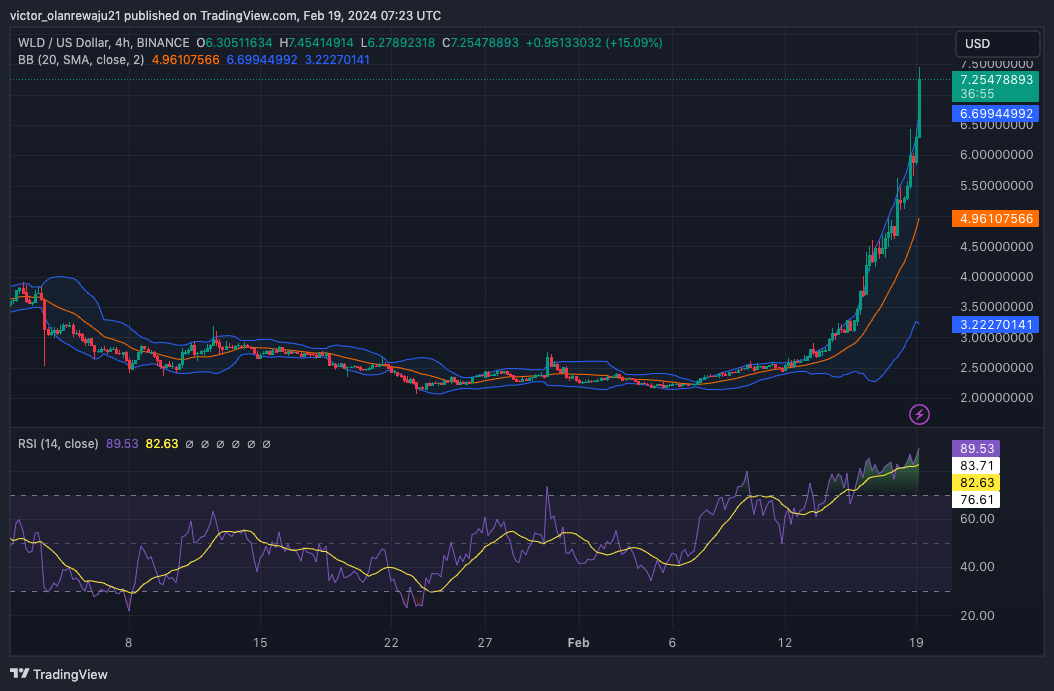Click the 15 date label on the time axis
Screen dimensions: 1054x691
tap(260, 643)
